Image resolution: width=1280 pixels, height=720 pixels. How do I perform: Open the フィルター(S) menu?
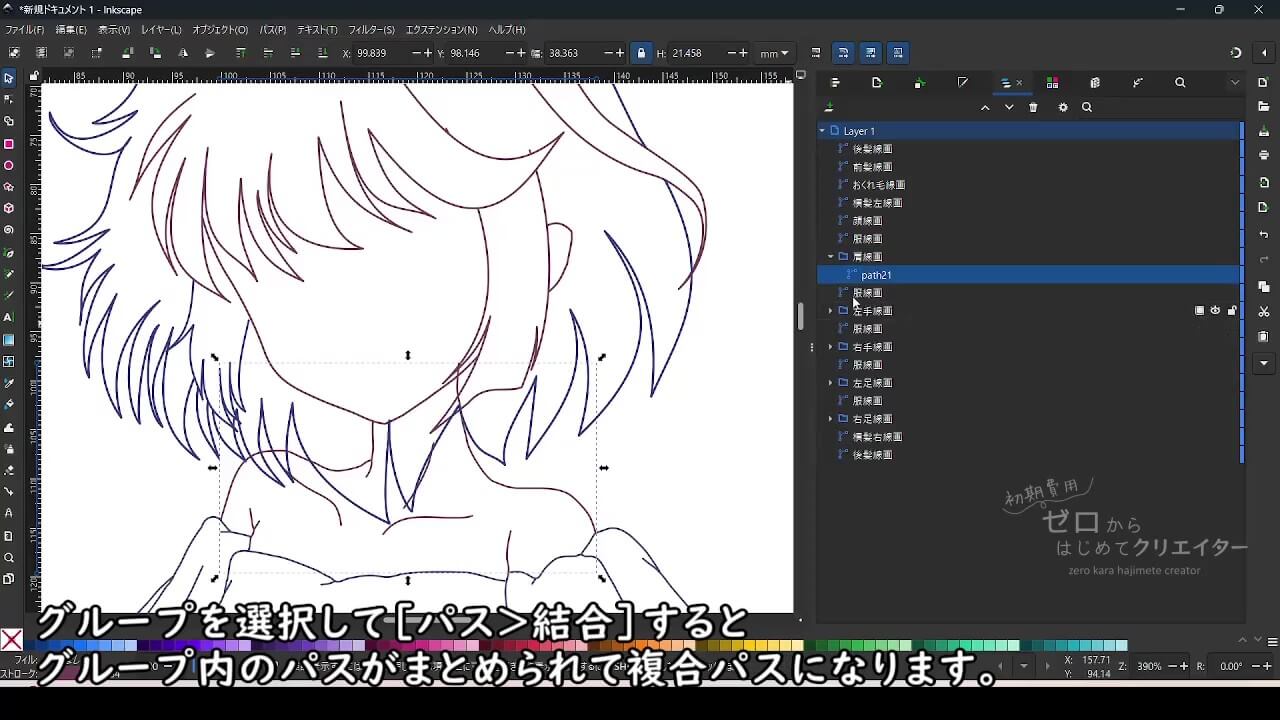[x=371, y=30]
